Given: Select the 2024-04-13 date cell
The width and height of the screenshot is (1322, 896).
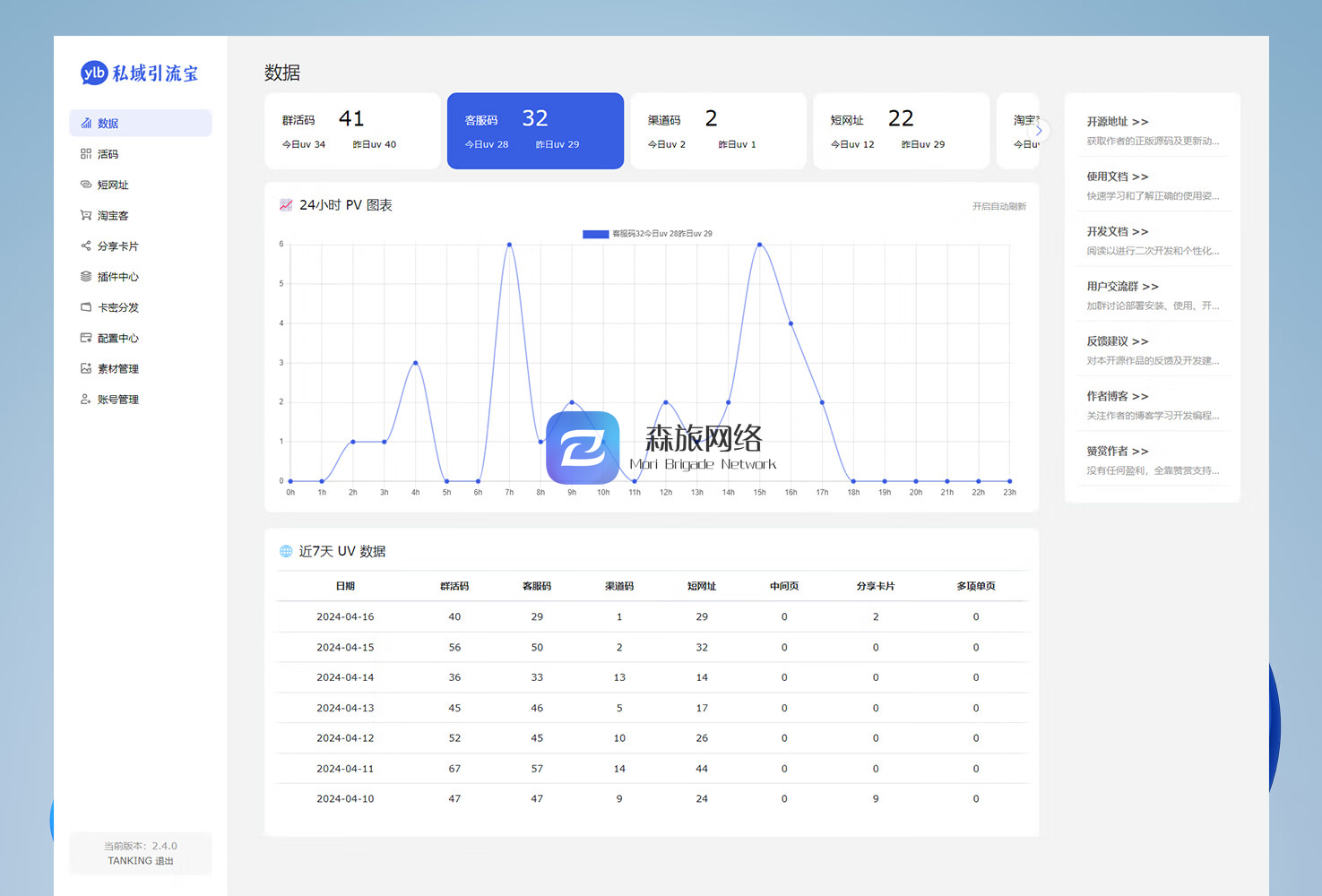Looking at the screenshot, I should (345, 708).
